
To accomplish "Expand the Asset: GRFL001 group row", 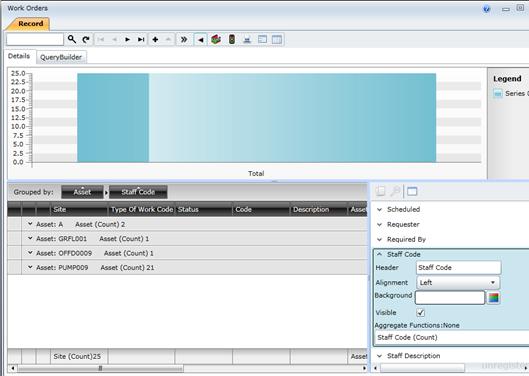I will pyautogui.click(x=30, y=238).
